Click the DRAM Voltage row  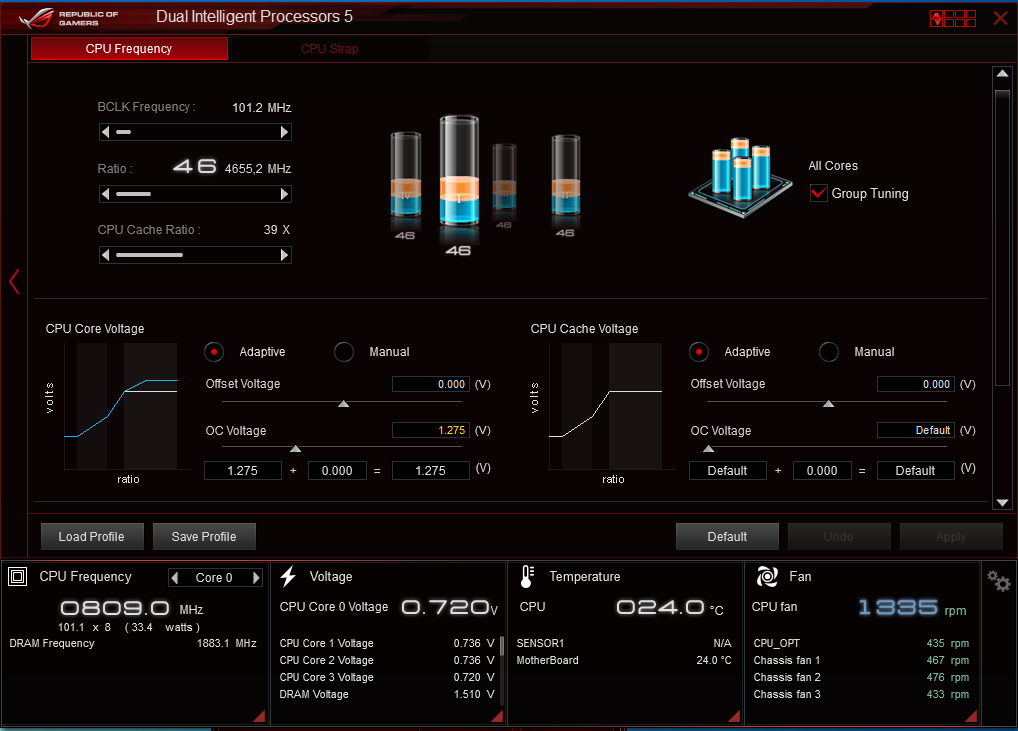click(387, 695)
